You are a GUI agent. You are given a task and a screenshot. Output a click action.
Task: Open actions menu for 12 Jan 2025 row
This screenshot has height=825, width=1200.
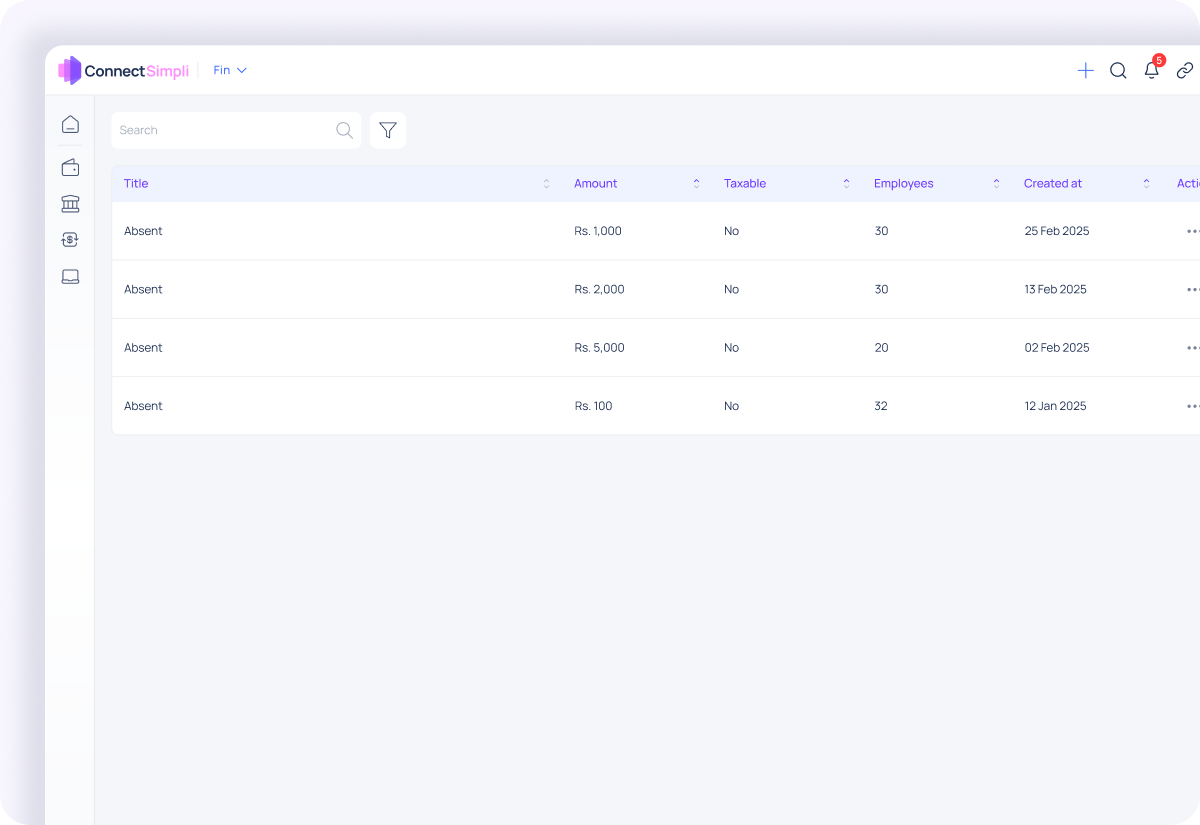coord(1191,406)
